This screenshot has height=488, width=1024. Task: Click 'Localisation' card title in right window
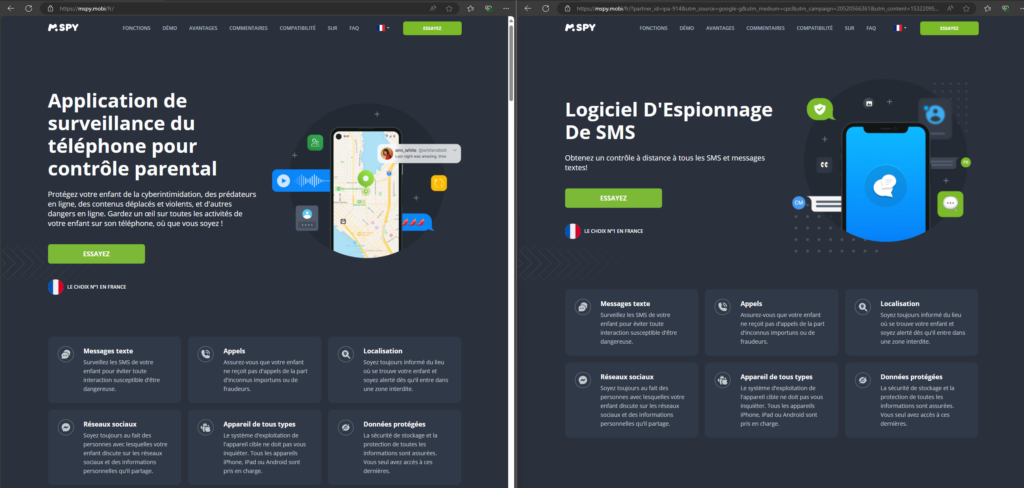[900, 304]
